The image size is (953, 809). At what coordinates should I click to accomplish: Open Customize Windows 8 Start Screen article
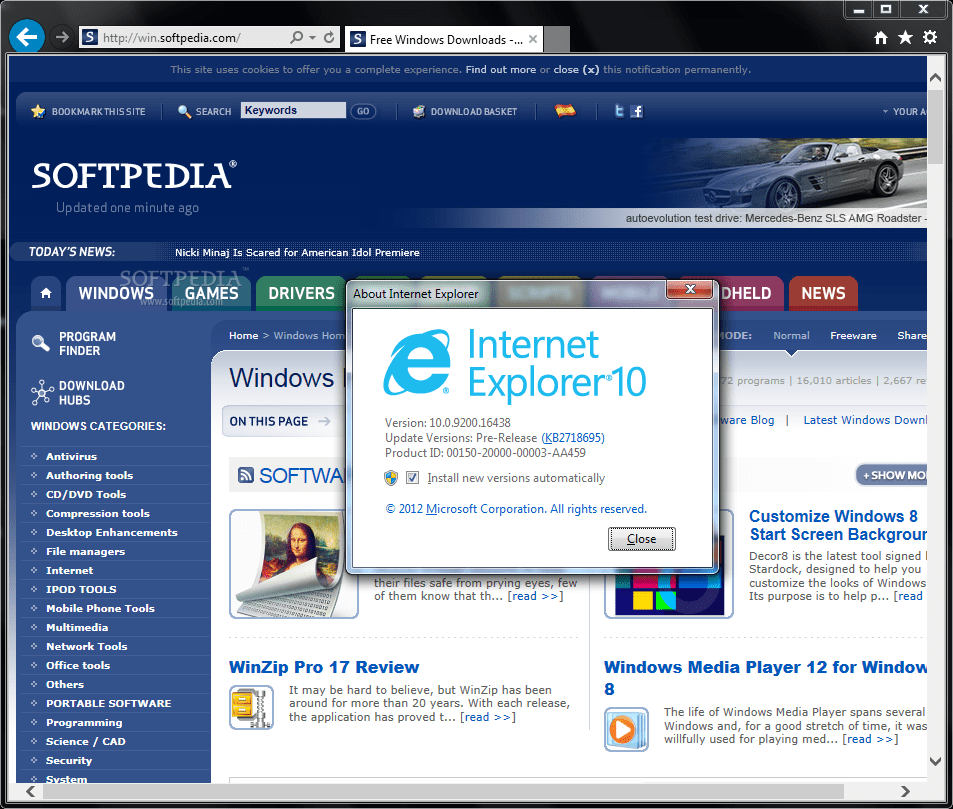click(x=838, y=525)
